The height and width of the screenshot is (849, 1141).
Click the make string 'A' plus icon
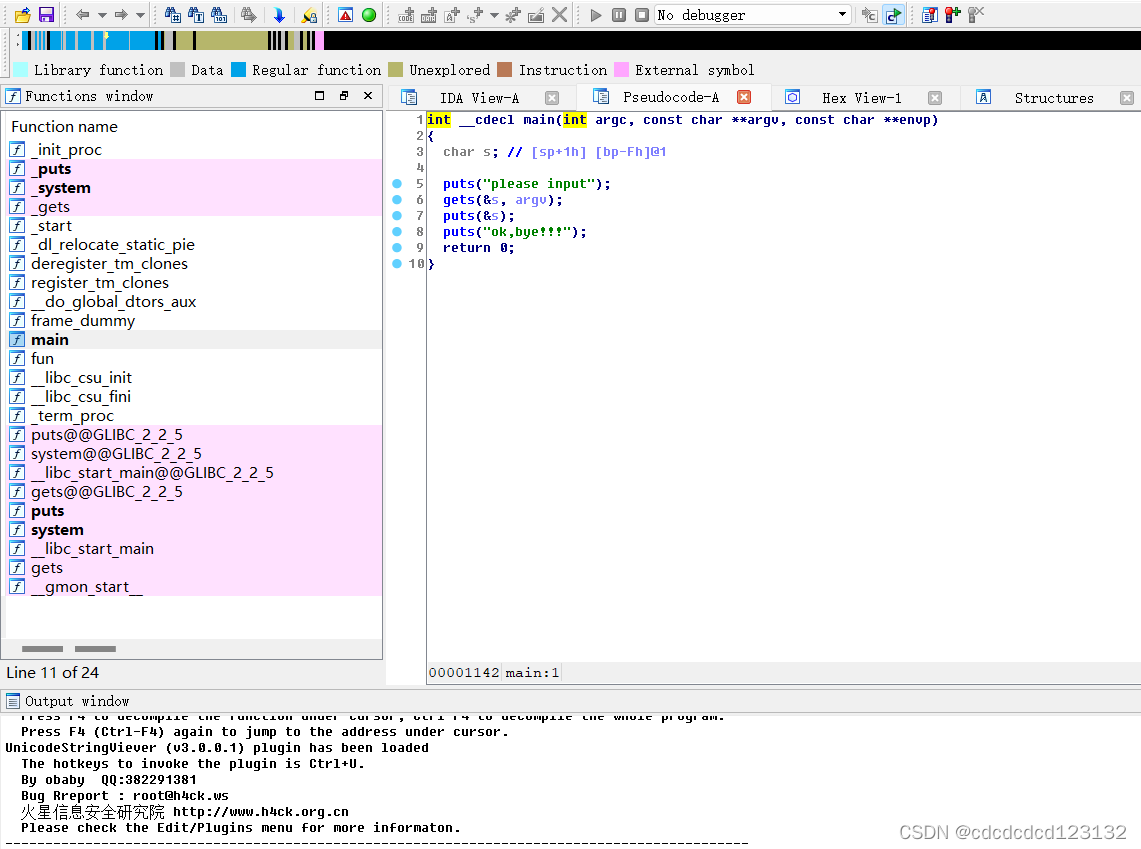tap(452, 15)
